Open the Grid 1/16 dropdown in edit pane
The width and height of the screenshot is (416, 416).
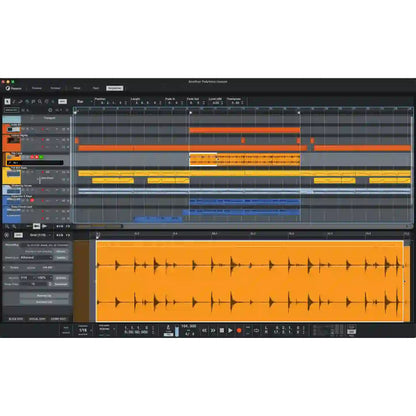pos(40,235)
